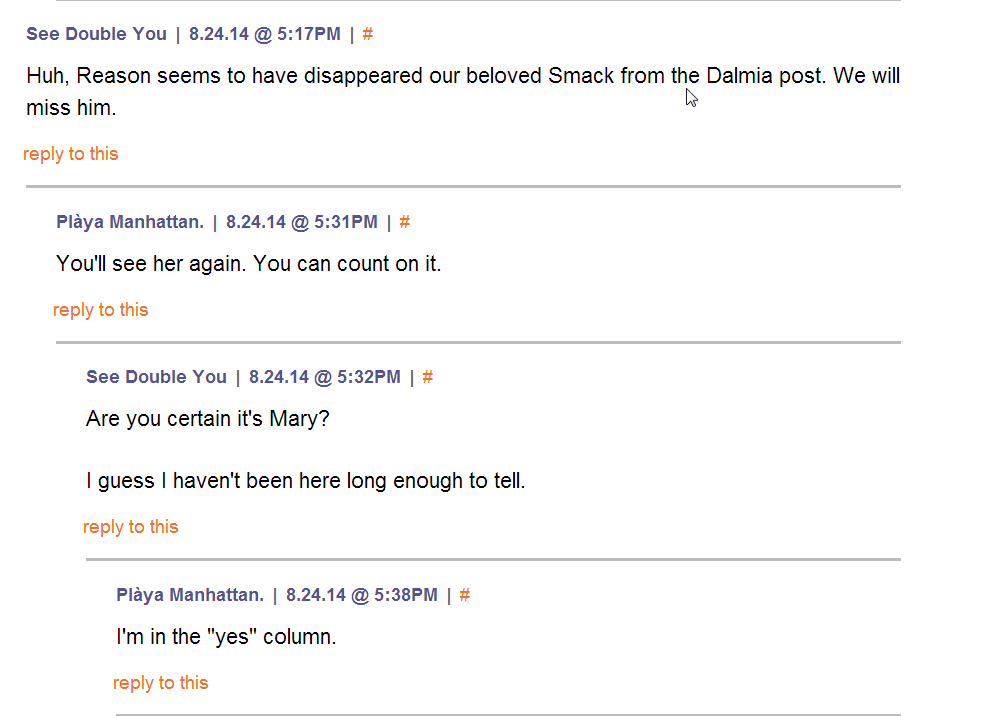Click the sentence "I'm in the "yes" column."

point(226,636)
